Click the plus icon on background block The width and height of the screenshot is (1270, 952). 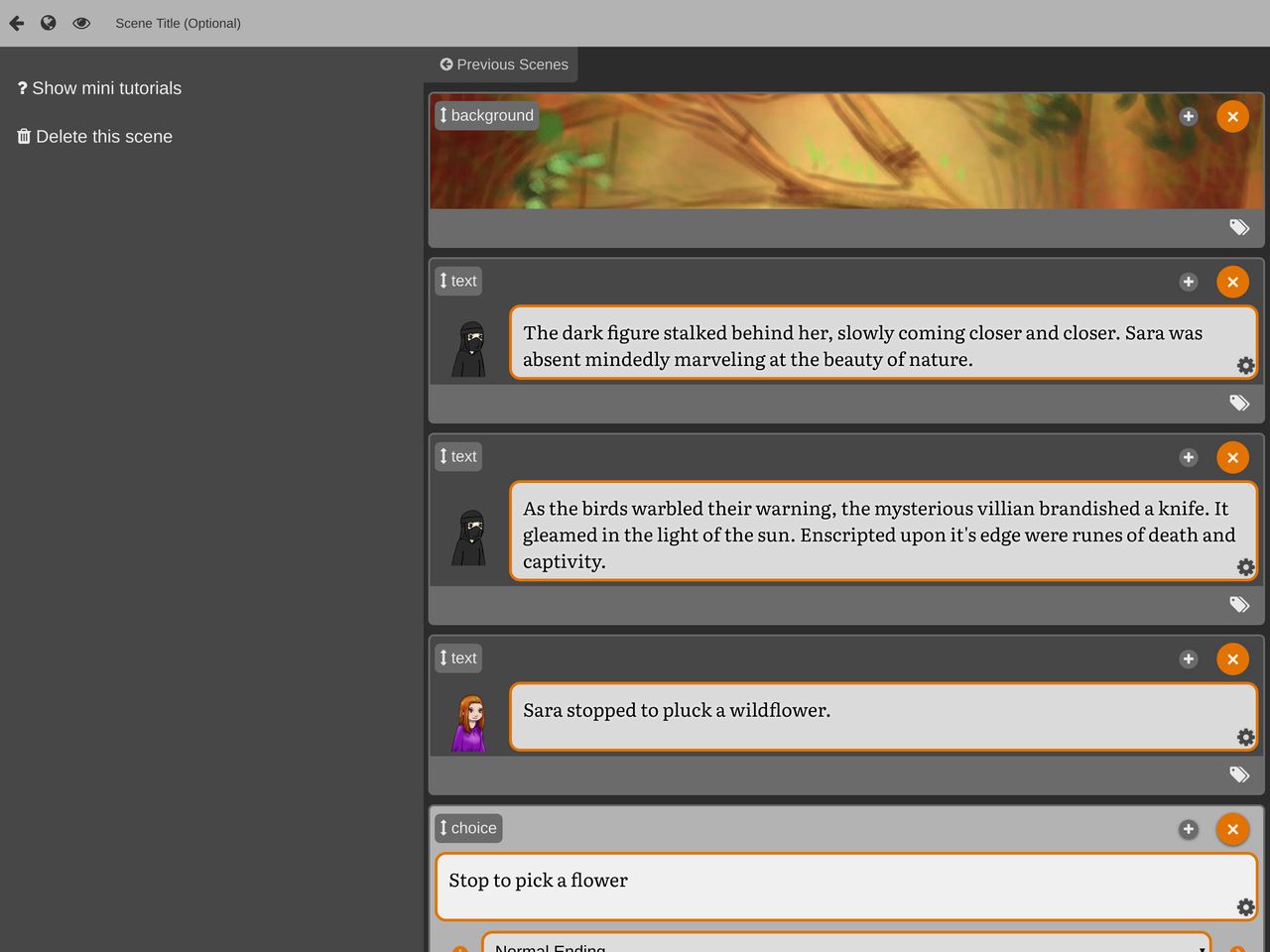click(1188, 117)
